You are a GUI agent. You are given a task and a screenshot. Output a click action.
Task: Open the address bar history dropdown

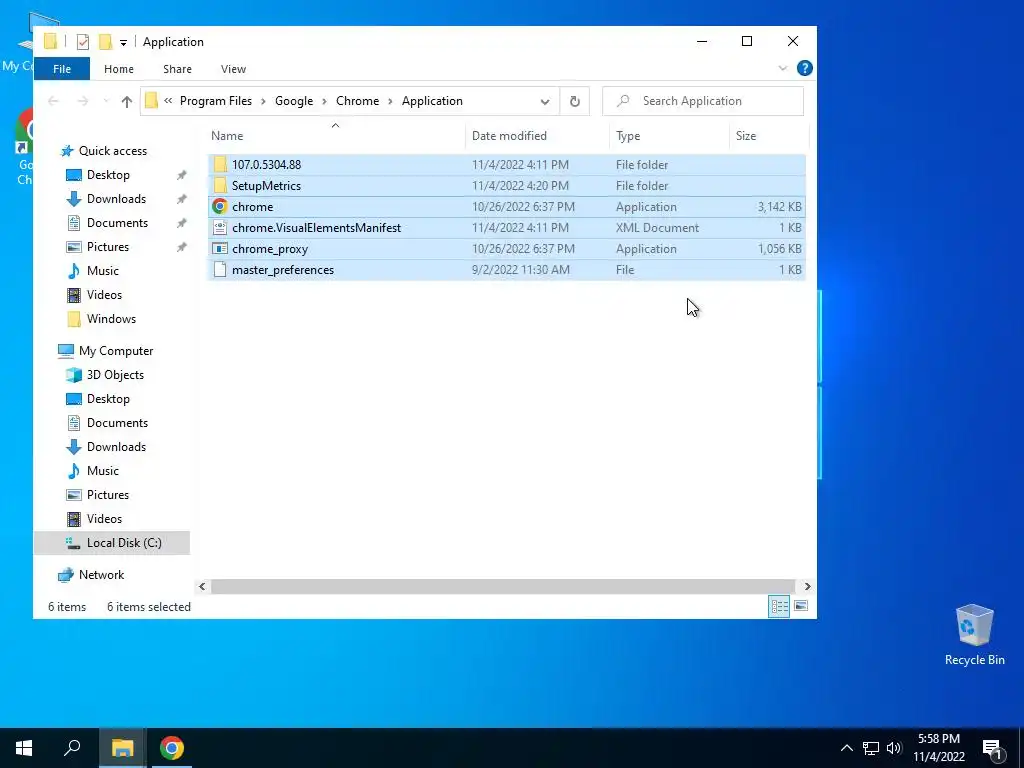545,101
